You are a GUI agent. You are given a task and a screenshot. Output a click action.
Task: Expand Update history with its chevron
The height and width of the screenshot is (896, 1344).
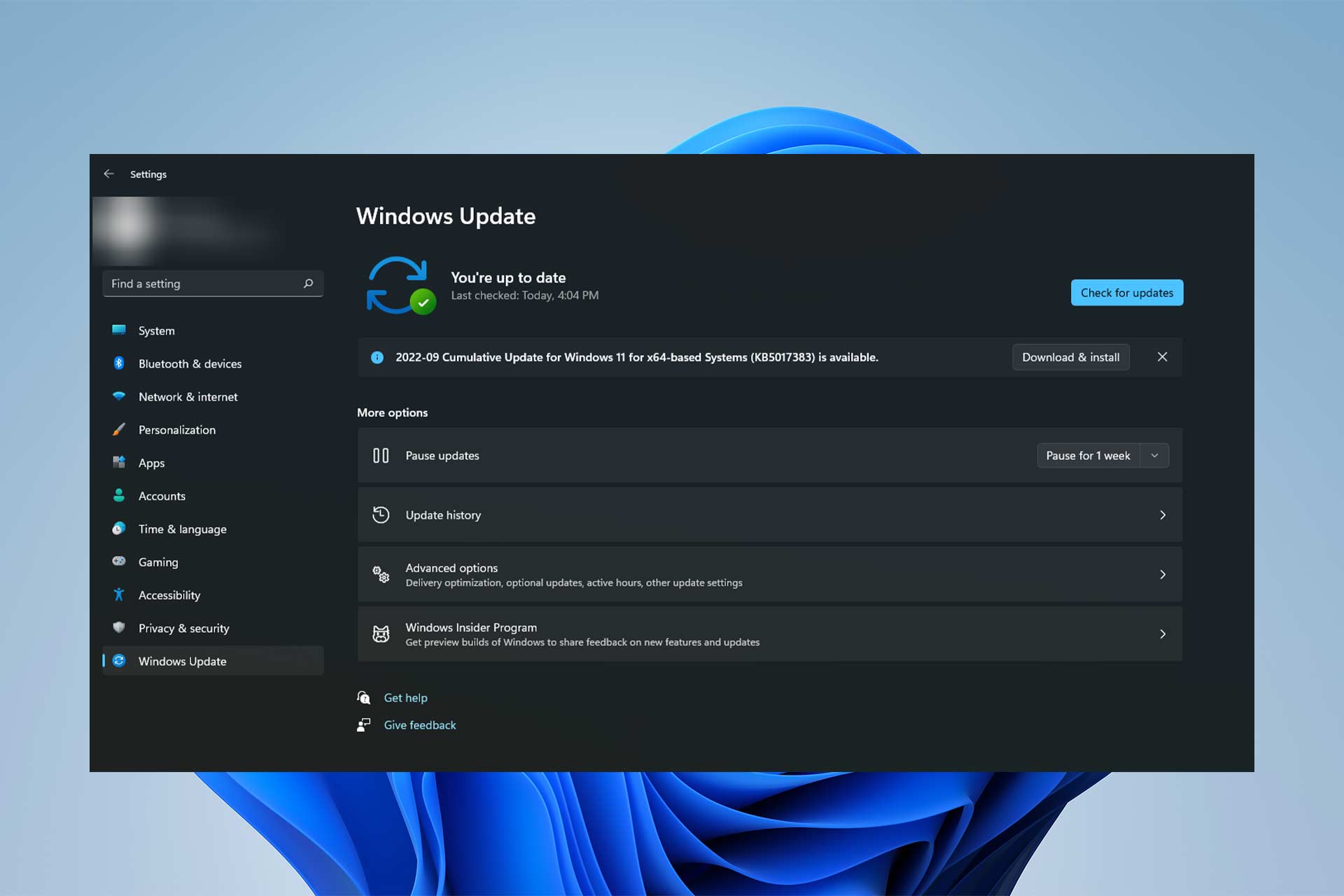point(1163,515)
